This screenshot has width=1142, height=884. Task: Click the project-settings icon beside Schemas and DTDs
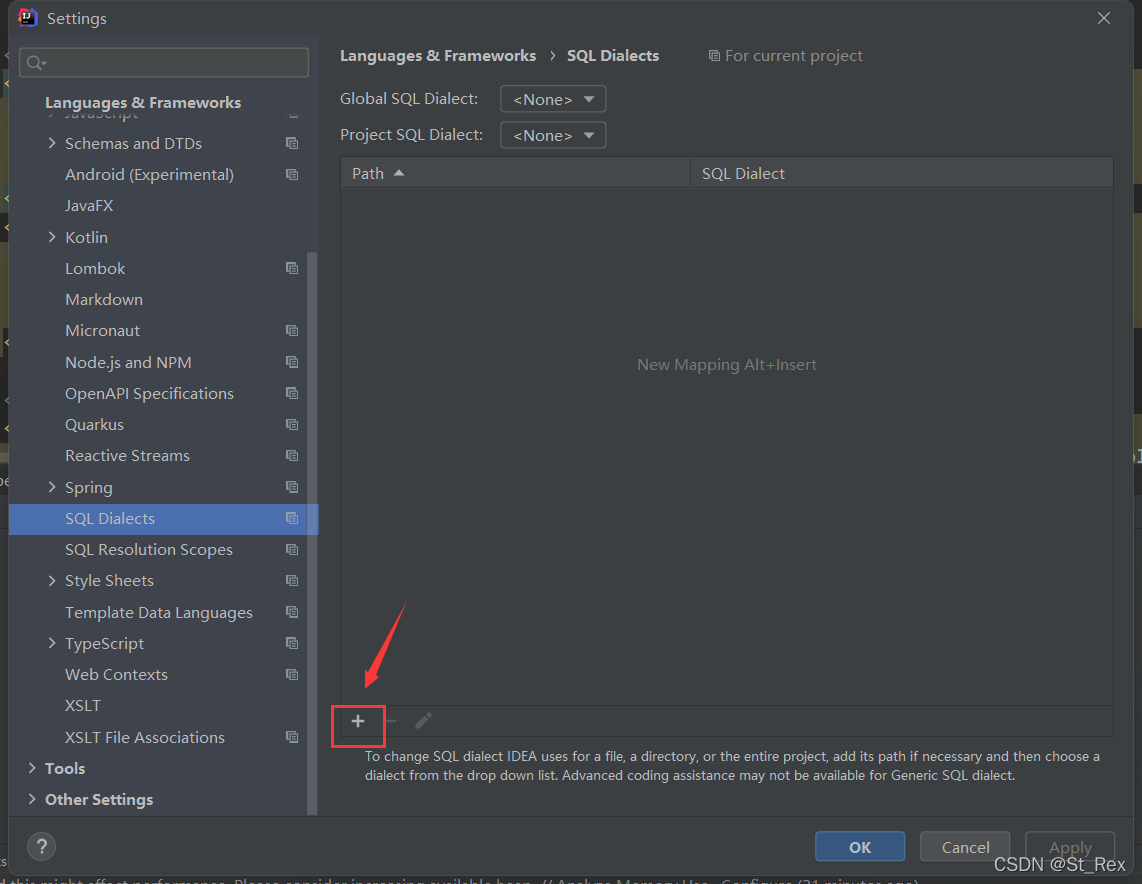coord(291,143)
